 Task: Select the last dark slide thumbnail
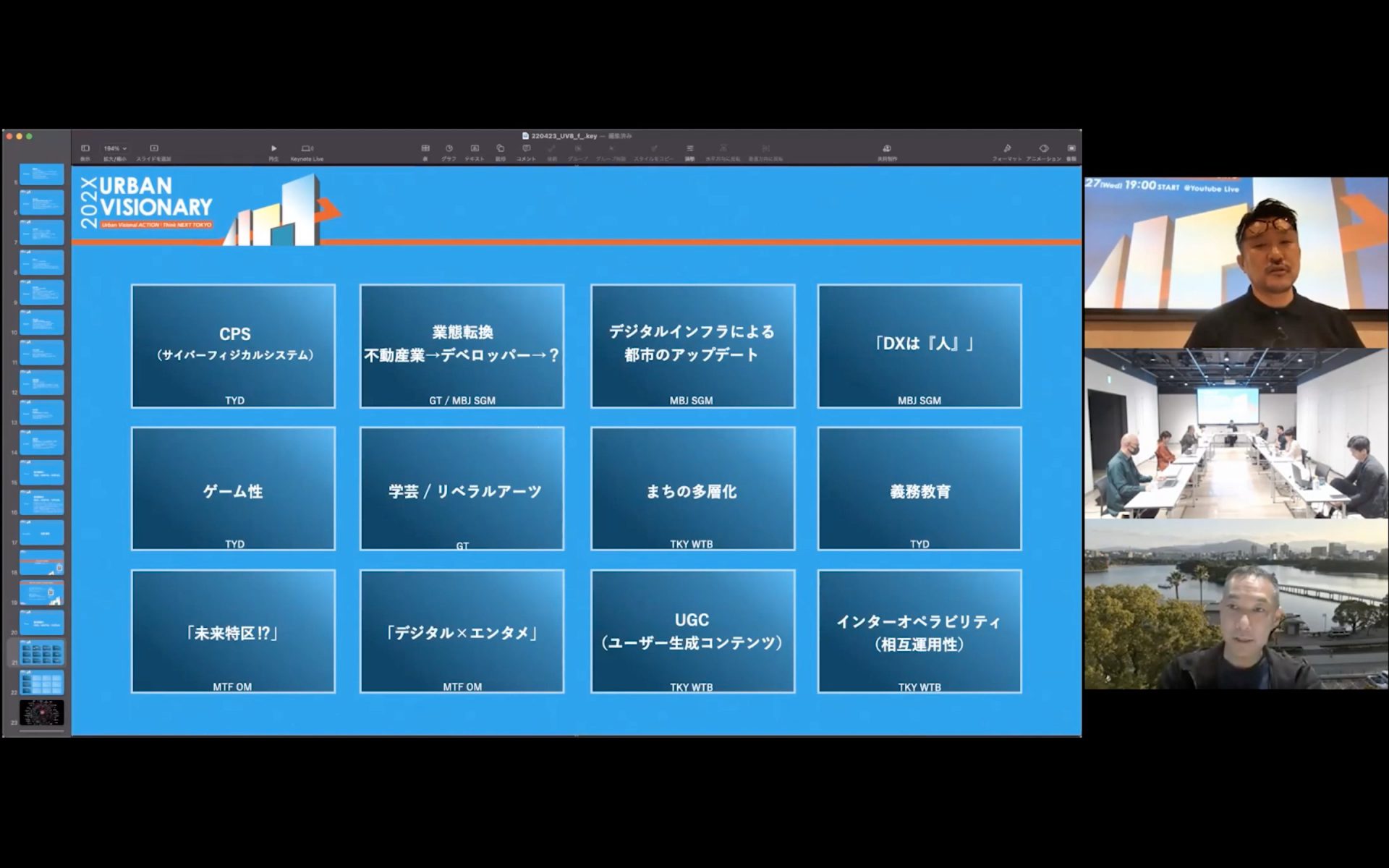[42, 712]
